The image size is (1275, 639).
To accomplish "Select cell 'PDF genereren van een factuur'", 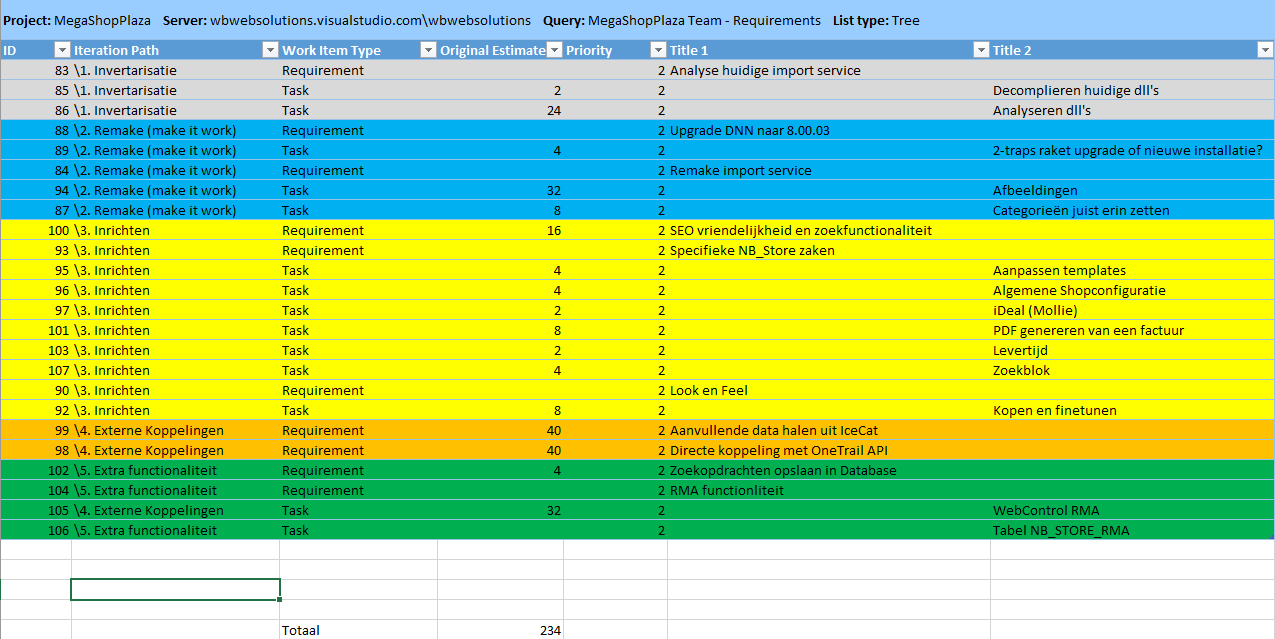I will pyautogui.click(x=1132, y=330).
